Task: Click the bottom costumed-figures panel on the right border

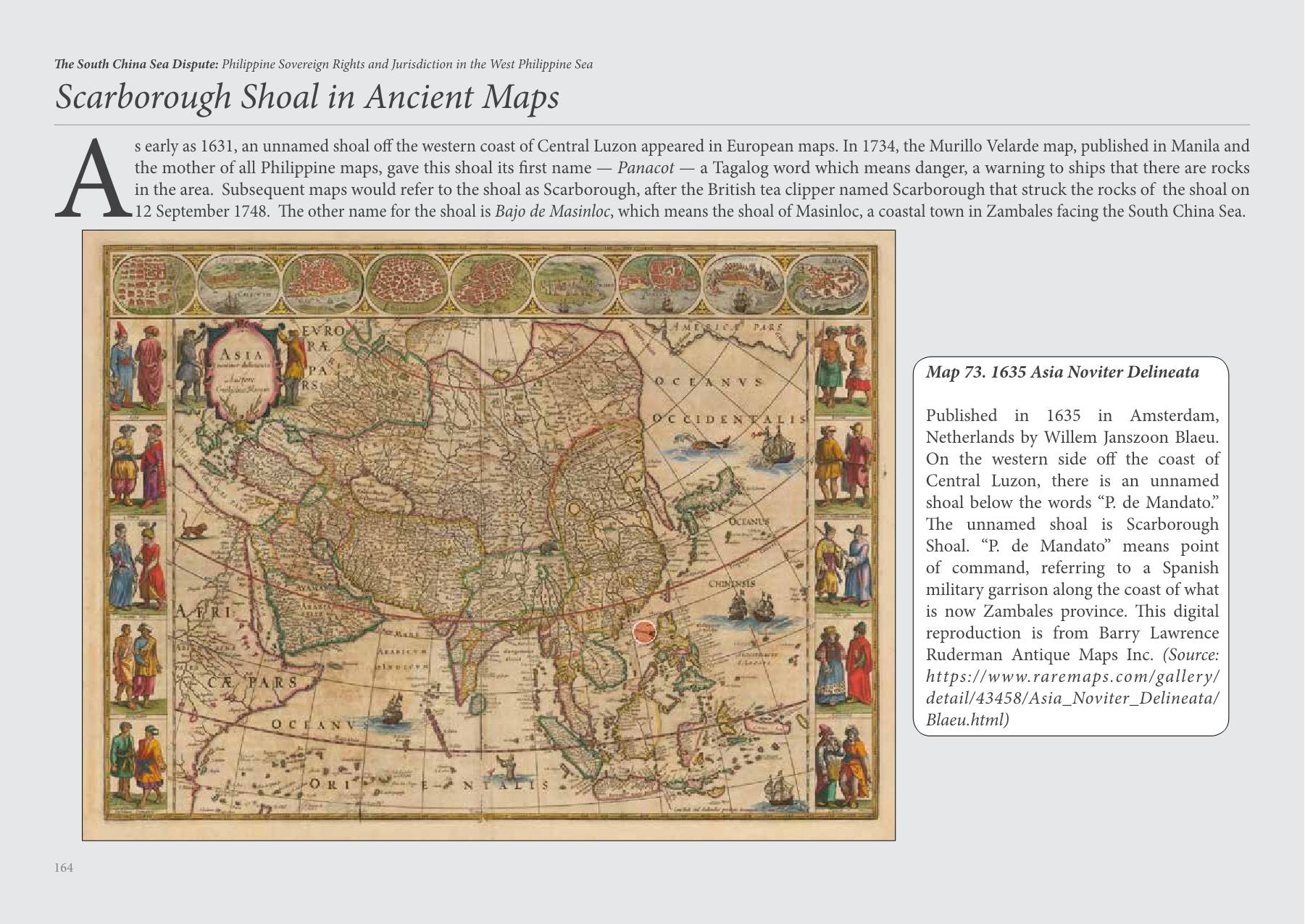Action: 842,765
